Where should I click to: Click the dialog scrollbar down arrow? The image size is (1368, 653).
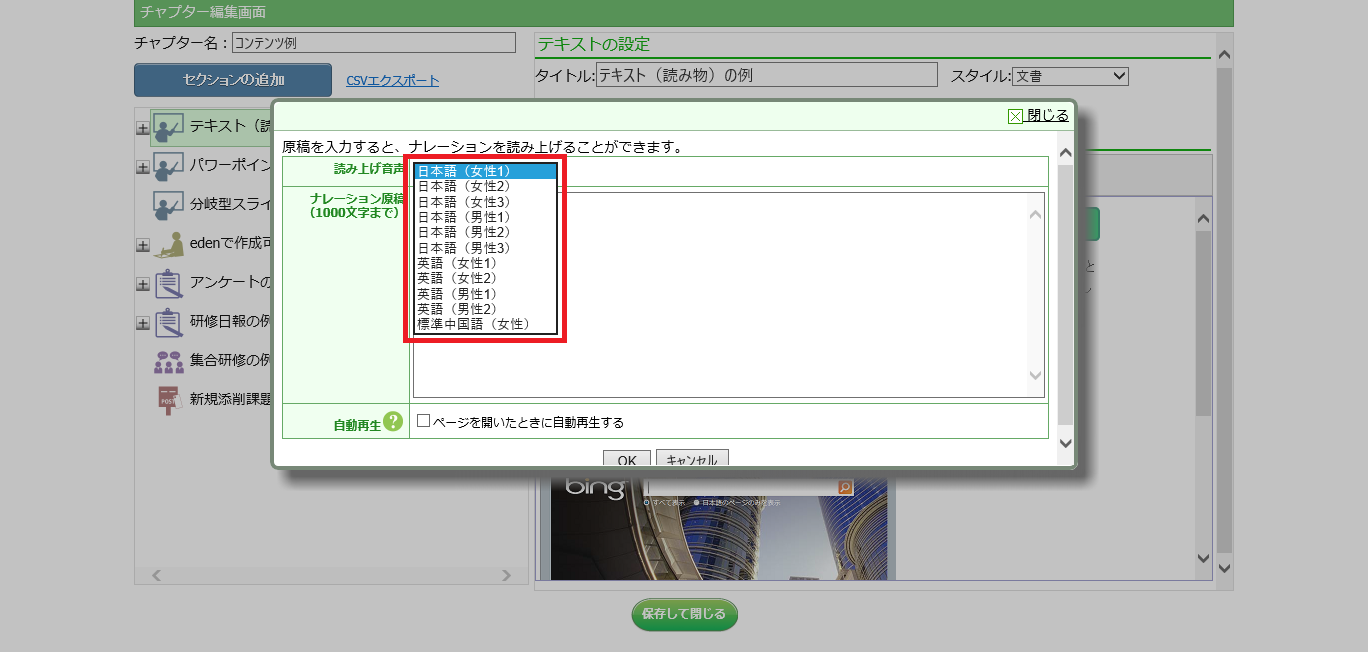(x=1065, y=442)
